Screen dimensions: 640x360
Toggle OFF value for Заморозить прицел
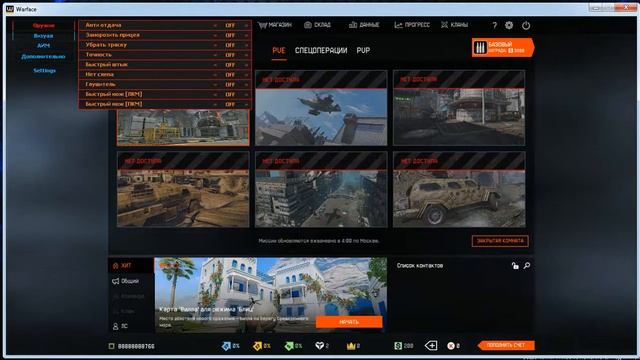[230, 35]
